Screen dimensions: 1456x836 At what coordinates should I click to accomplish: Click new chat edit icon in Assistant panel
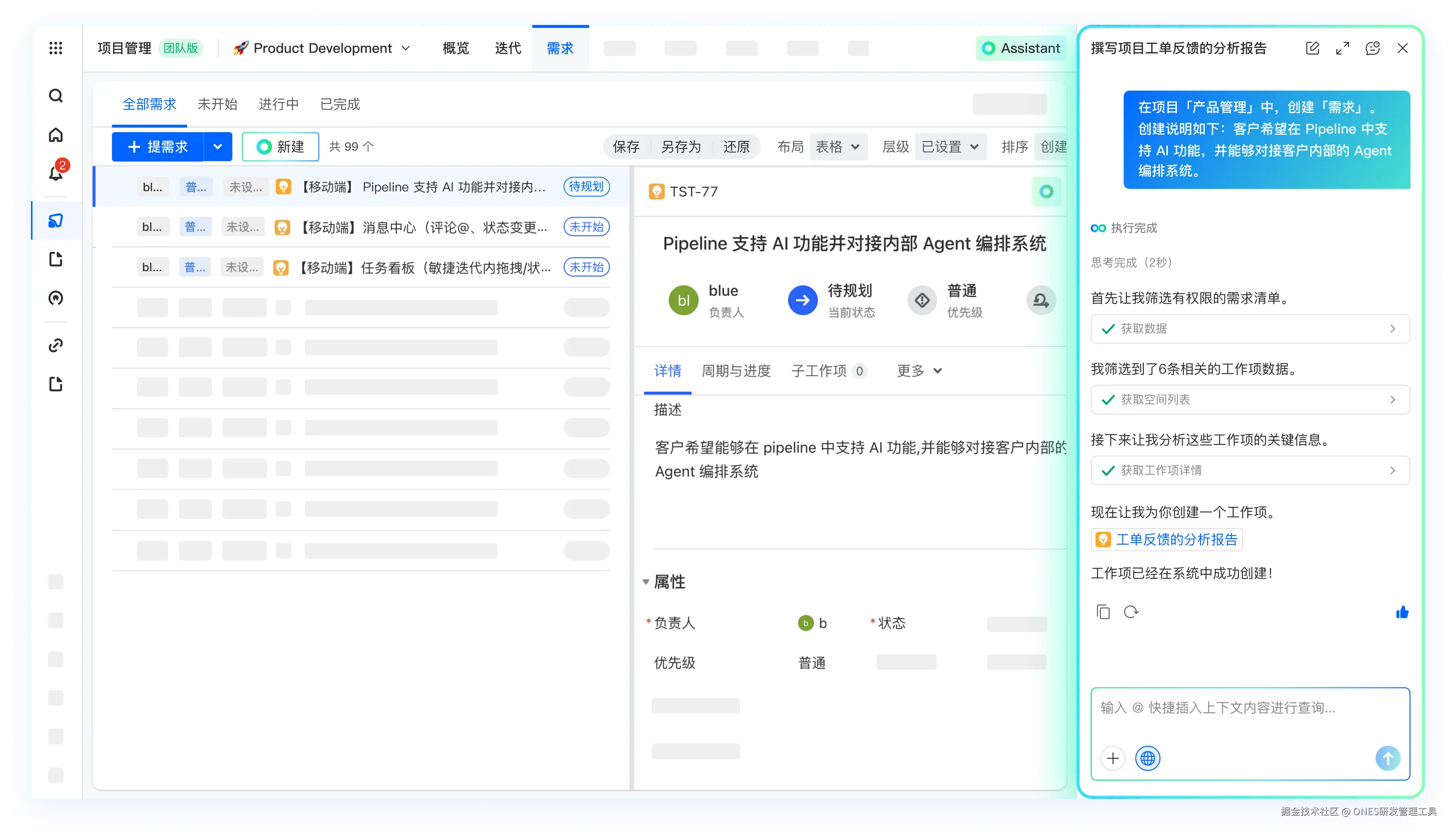(x=1312, y=48)
